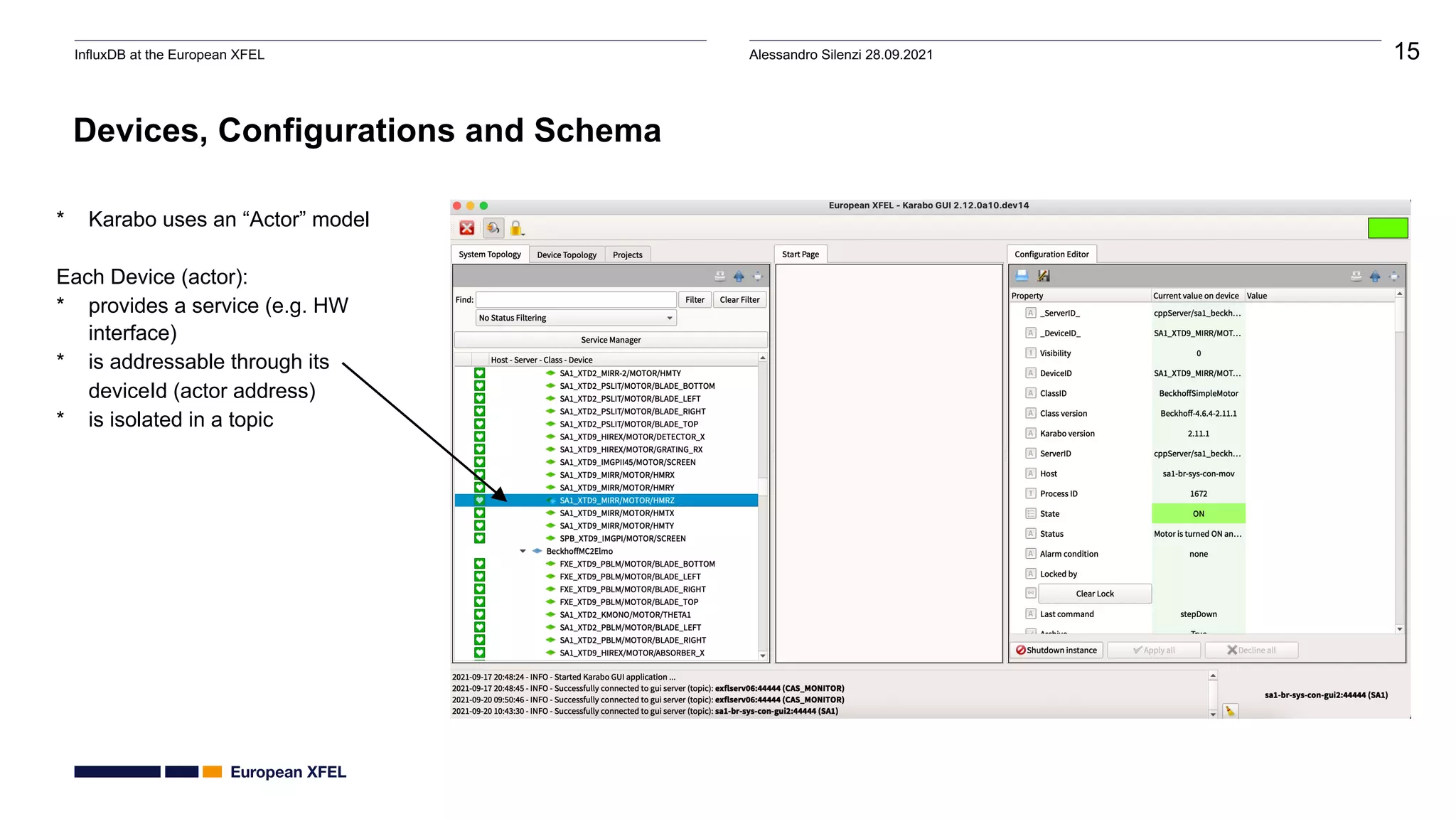Click into the Find input field
1456x819 pixels.
[x=576, y=299]
